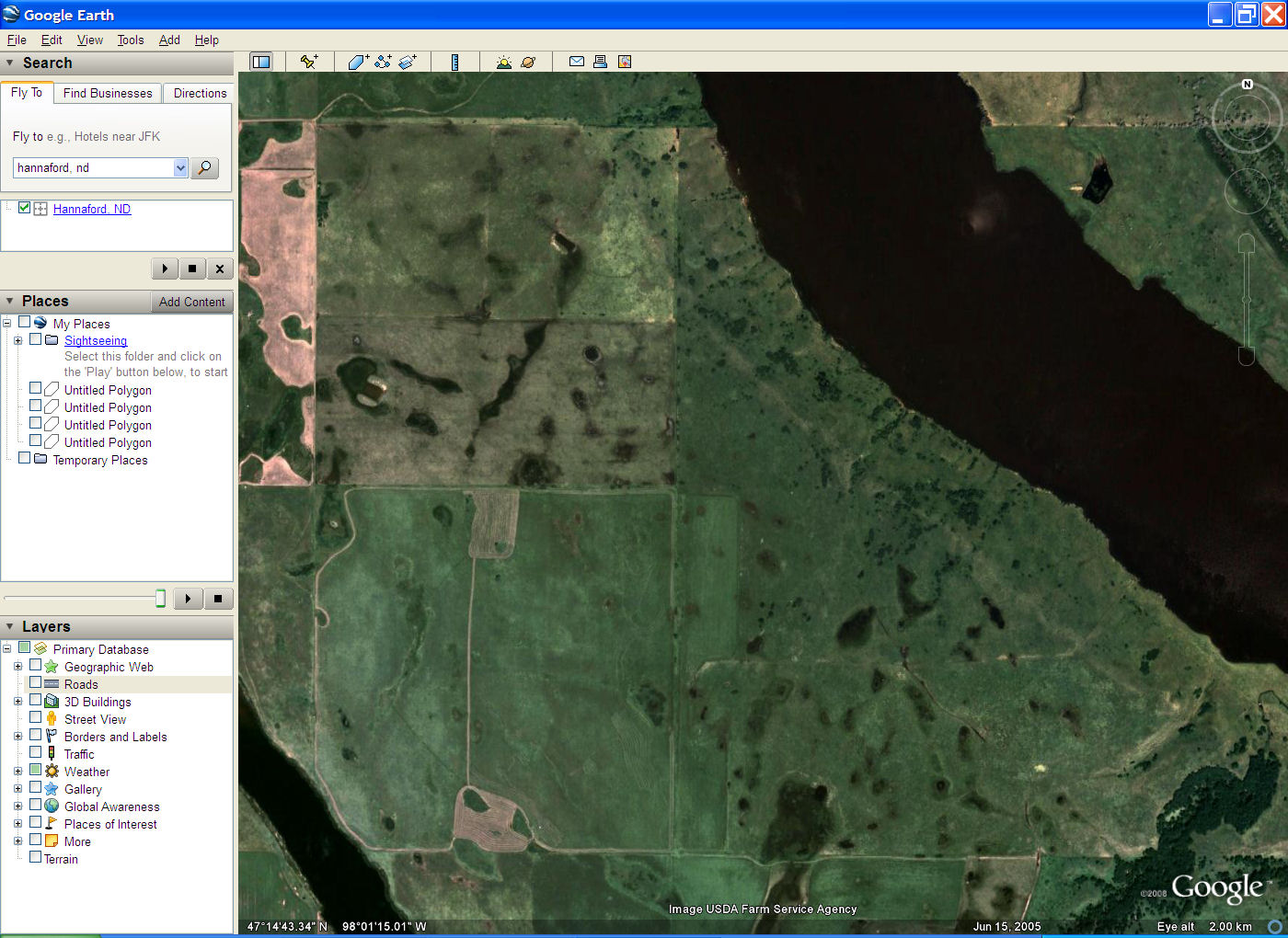Click the zoom slider on map

[1247, 299]
